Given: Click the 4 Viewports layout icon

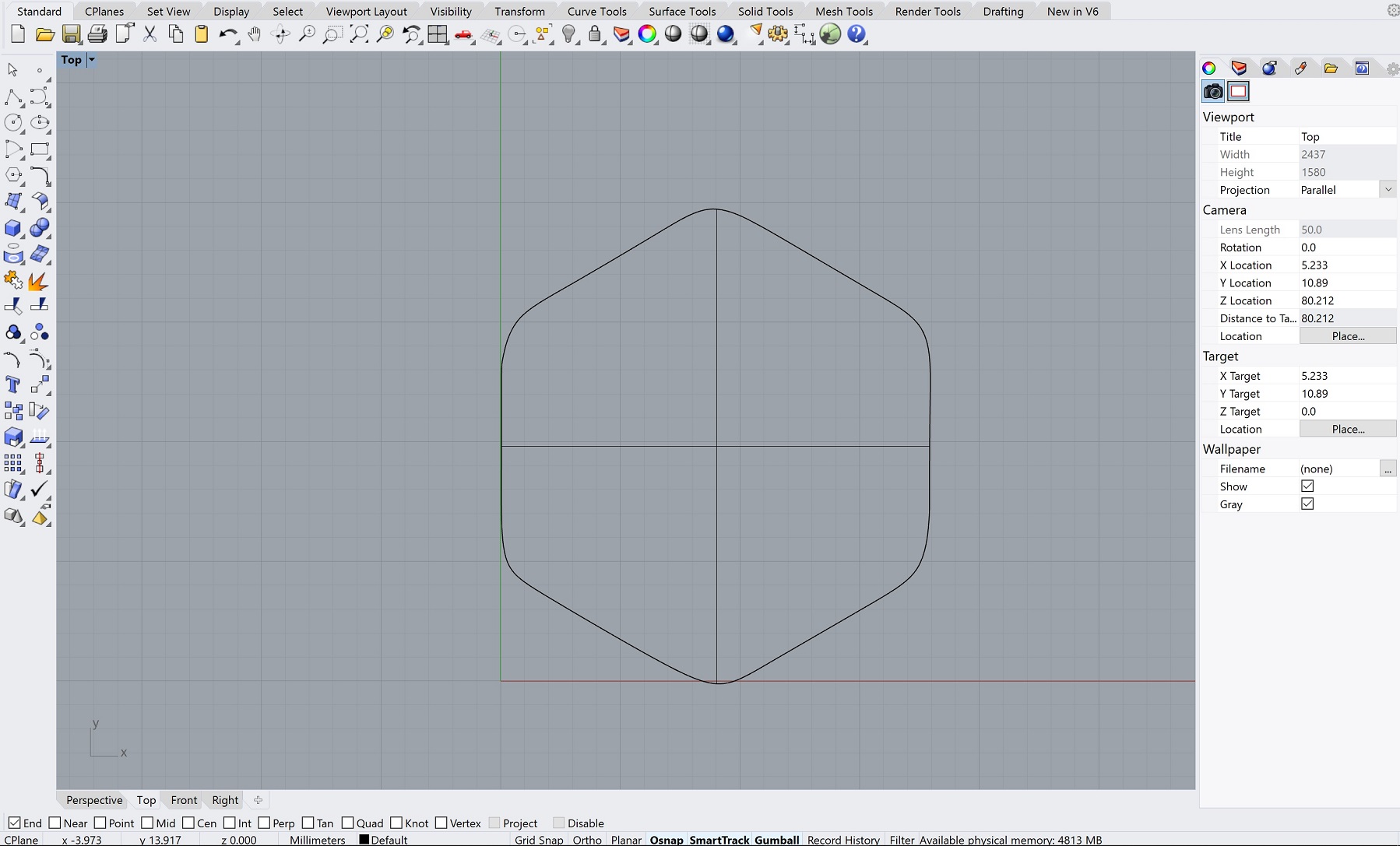Looking at the screenshot, I should point(438,34).
